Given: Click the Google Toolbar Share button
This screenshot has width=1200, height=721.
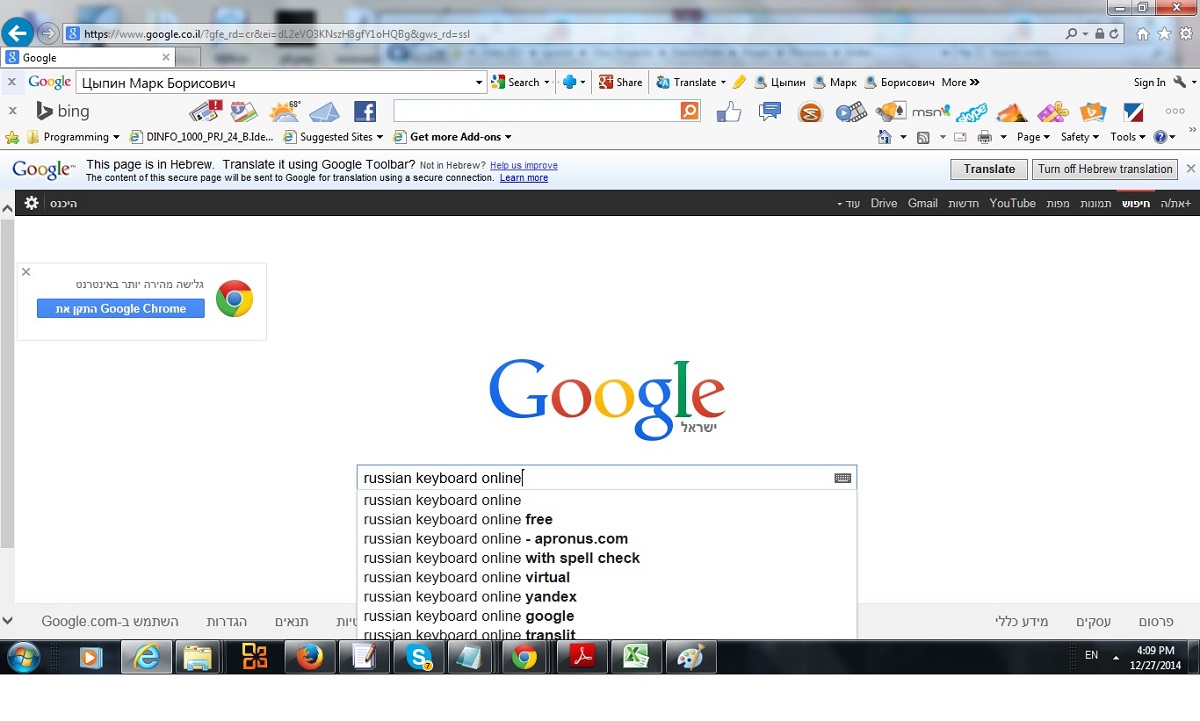Looking at the screenshot, I should coord(620,82).
